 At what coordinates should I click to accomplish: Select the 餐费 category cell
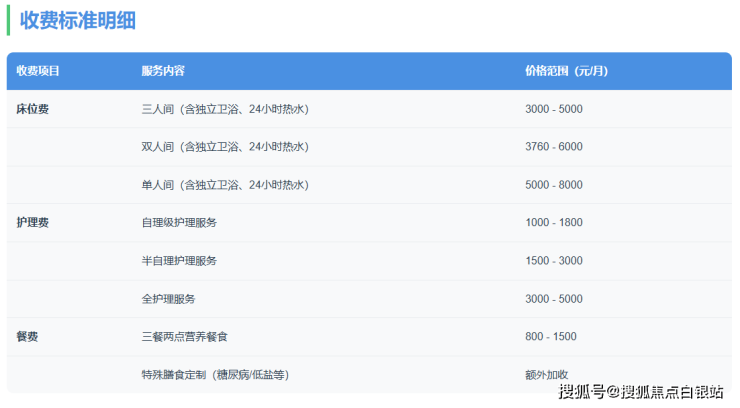[28, 337]
